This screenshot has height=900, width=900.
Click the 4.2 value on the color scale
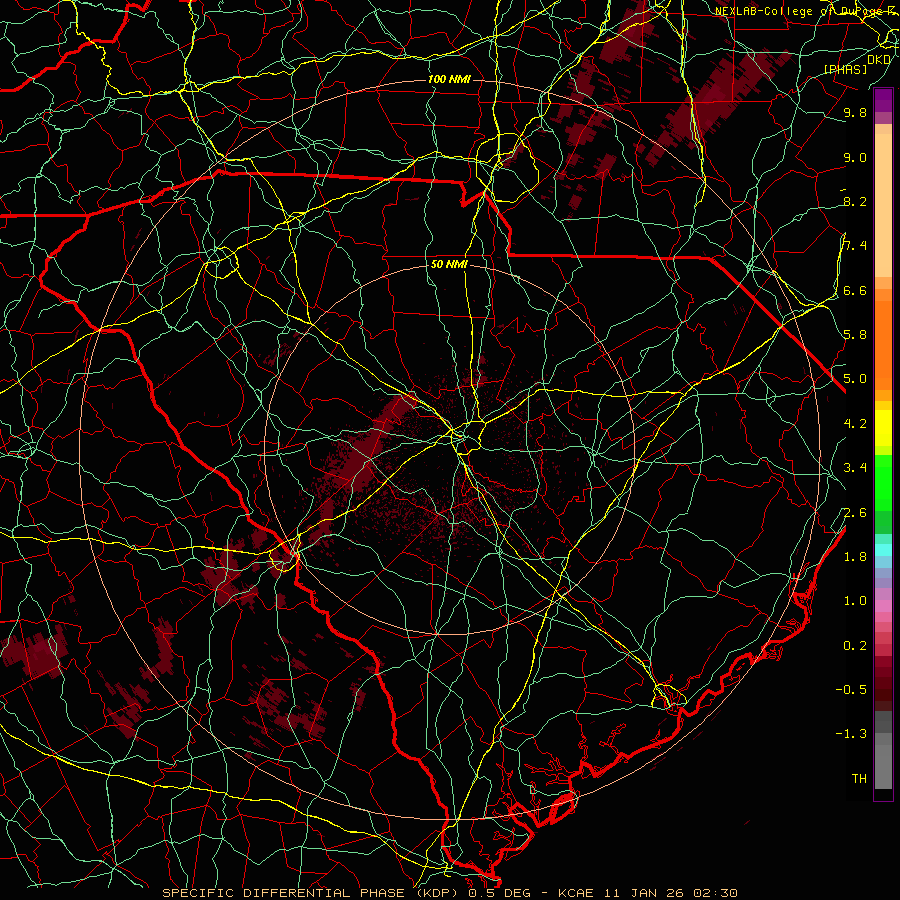click(x=855, y=423)
